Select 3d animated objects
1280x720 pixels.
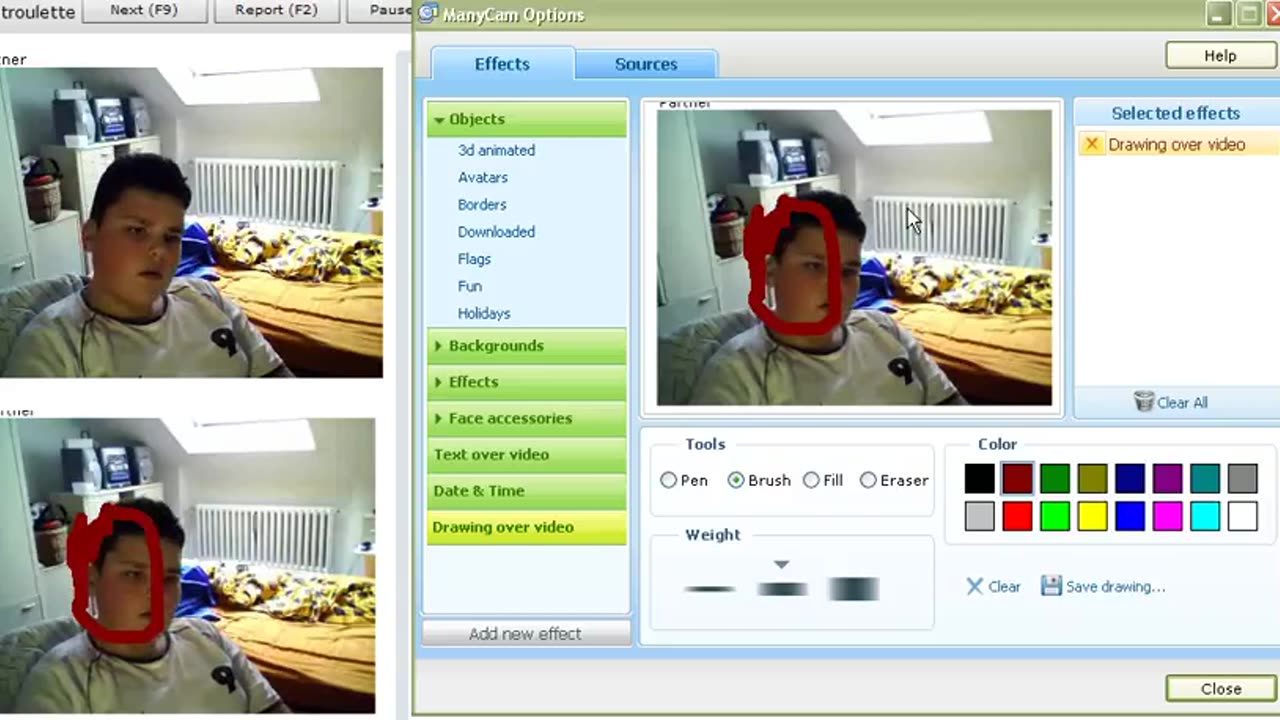coord(496,150)
